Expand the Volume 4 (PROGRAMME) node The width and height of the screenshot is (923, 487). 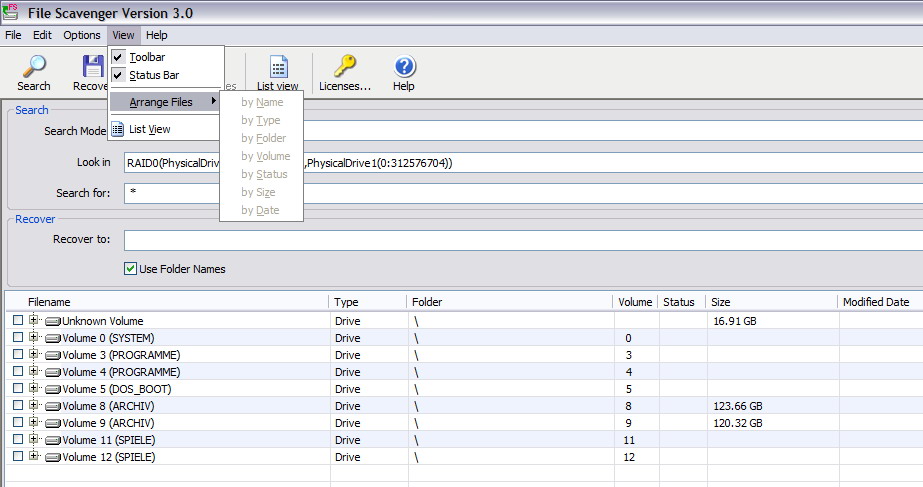coord(34,371)
